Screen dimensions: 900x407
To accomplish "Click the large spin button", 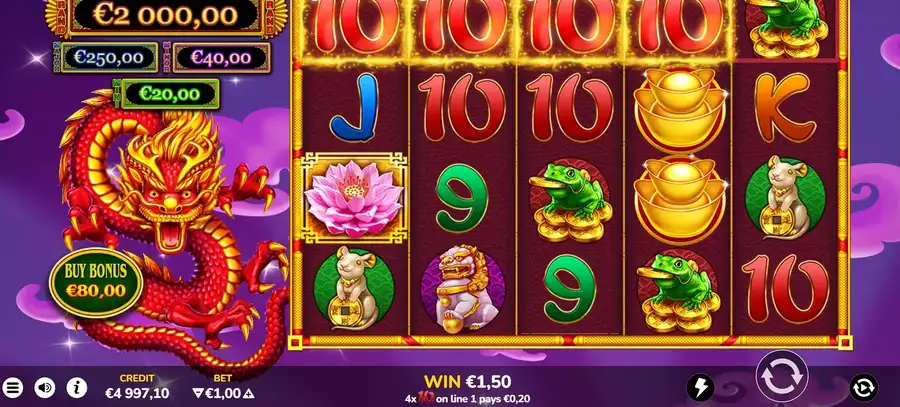I will [782, 377].
